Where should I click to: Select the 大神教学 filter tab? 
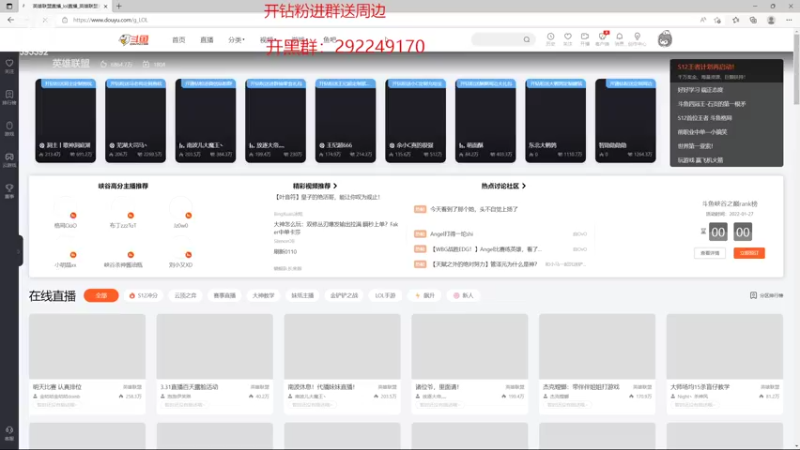click(x=263, y=295)
